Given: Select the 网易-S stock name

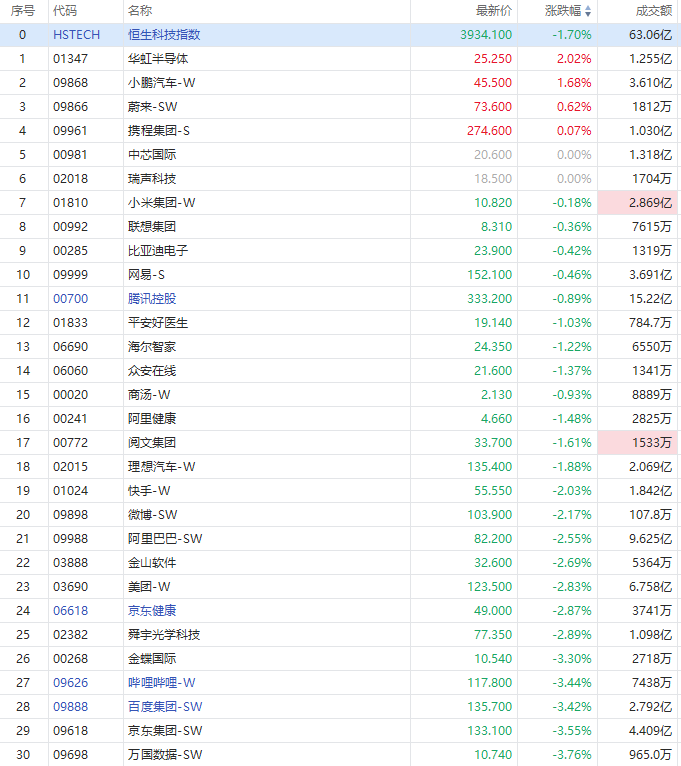Looking at the screenshot, I should (147, 275).
